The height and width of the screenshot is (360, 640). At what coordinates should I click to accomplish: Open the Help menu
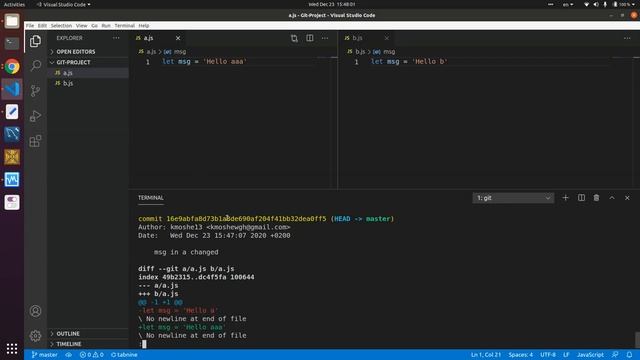coord(144,25)
